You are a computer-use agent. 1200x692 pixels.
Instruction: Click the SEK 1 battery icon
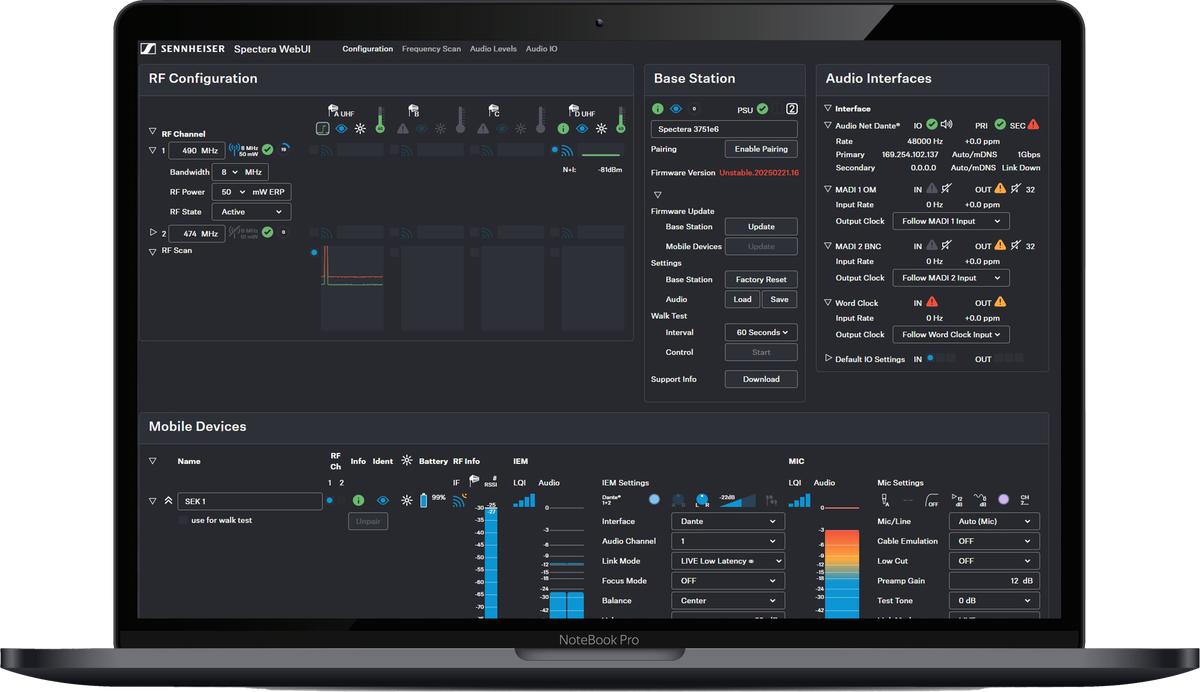coord(423,500)
